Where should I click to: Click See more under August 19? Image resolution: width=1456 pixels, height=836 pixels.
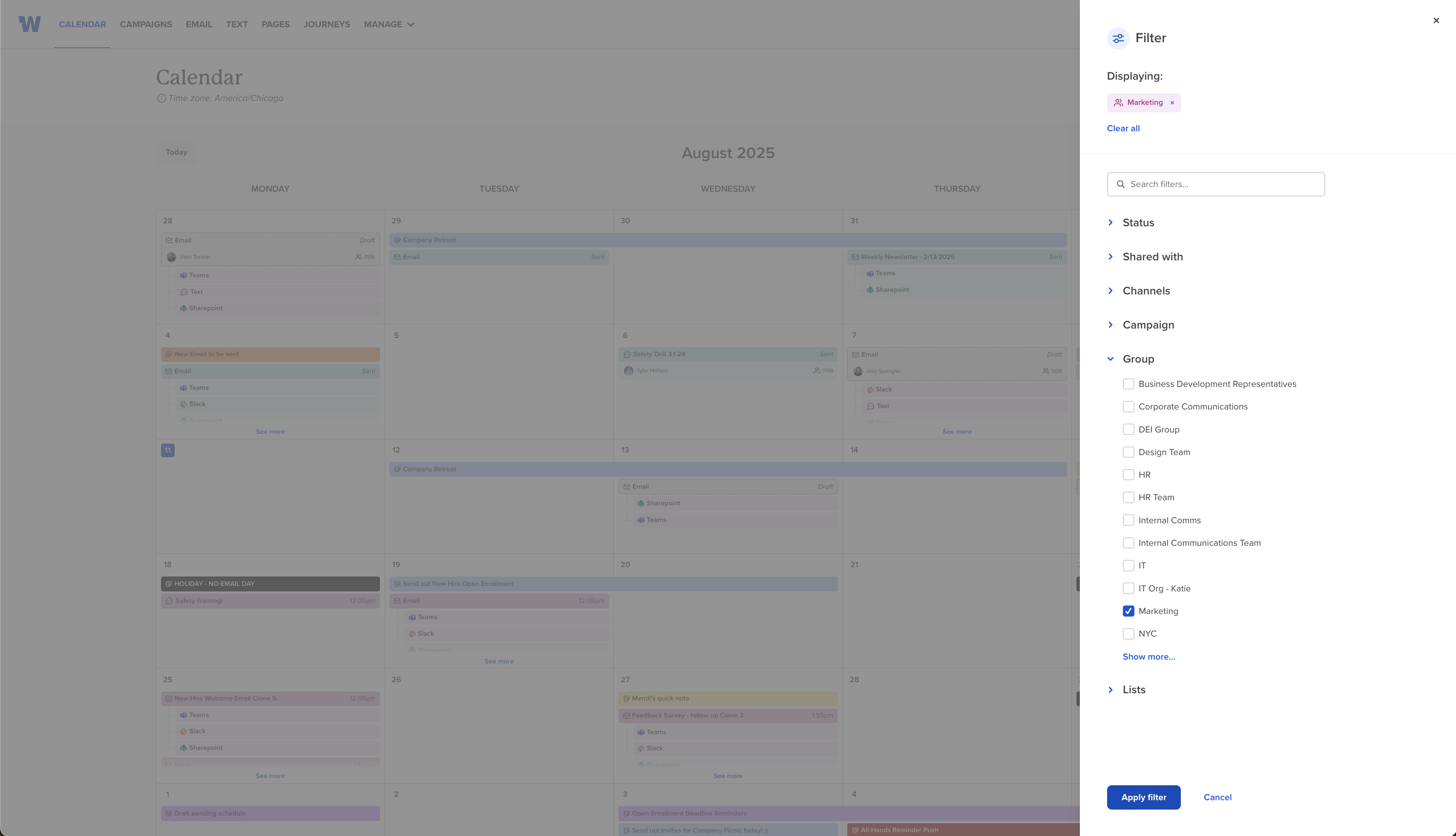point(499,661)
